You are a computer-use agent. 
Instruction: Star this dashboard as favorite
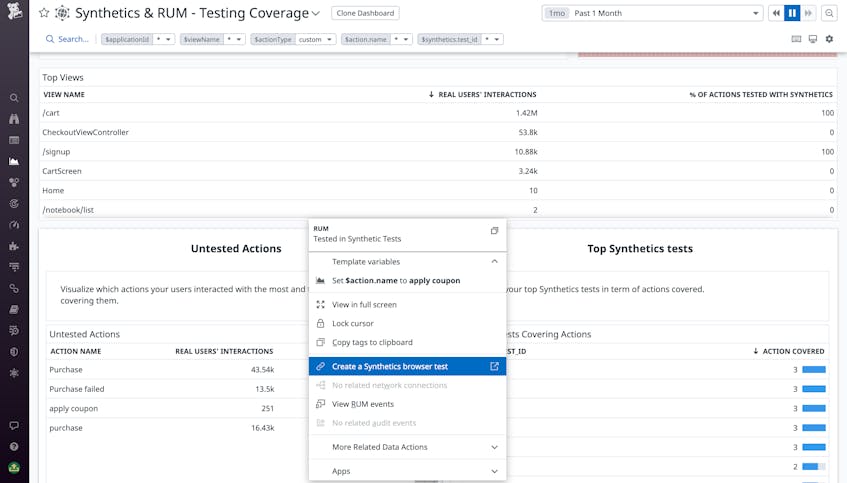click(44, 13)
